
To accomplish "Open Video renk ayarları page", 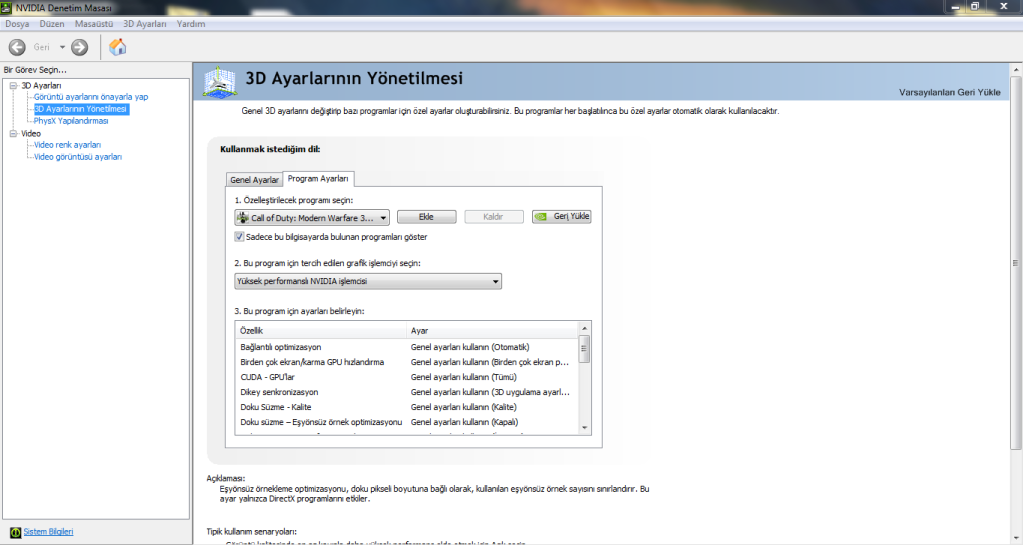I will (x=67, y=145).
